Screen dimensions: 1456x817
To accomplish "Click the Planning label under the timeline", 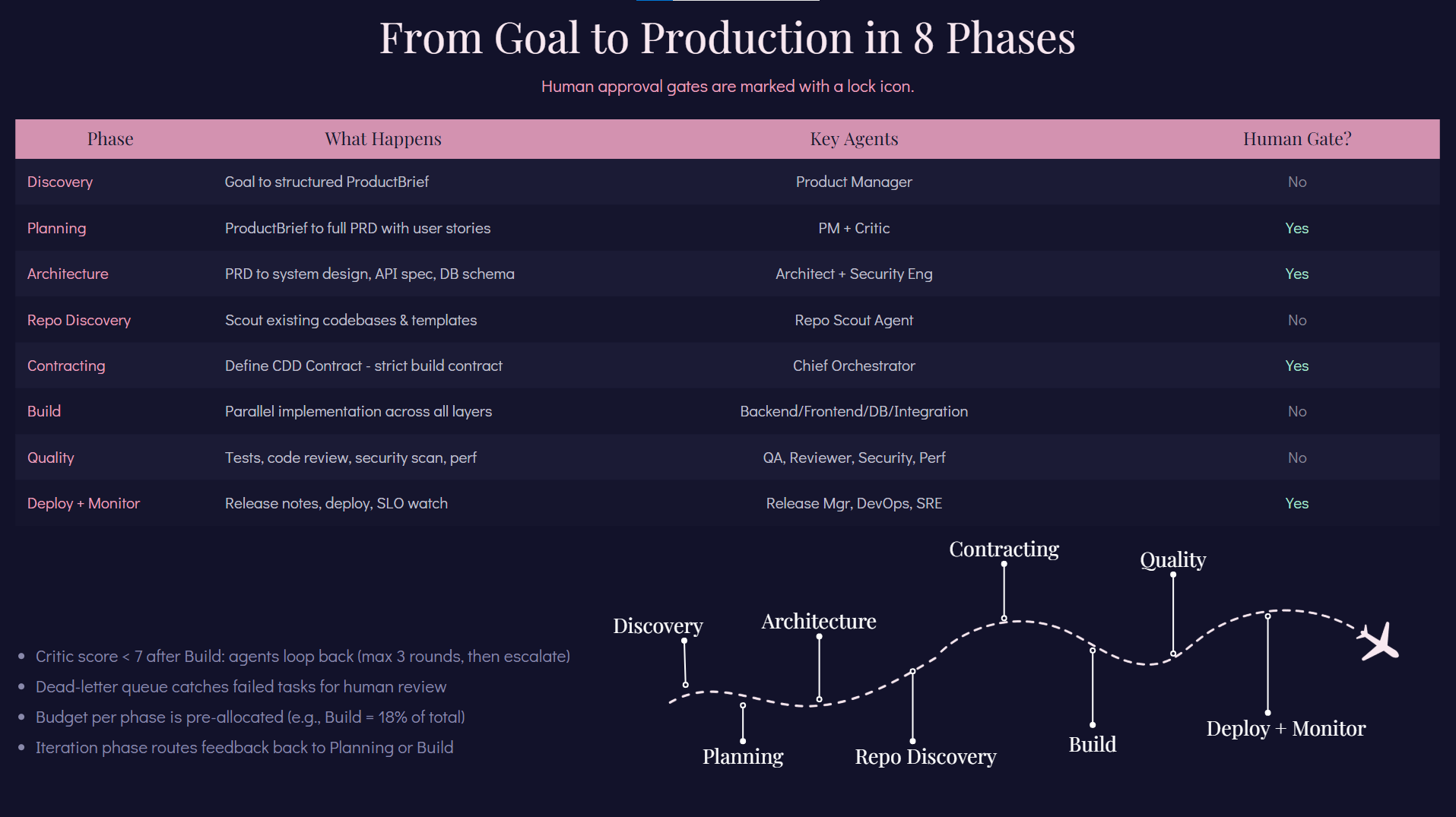I will tap(743, 756).
